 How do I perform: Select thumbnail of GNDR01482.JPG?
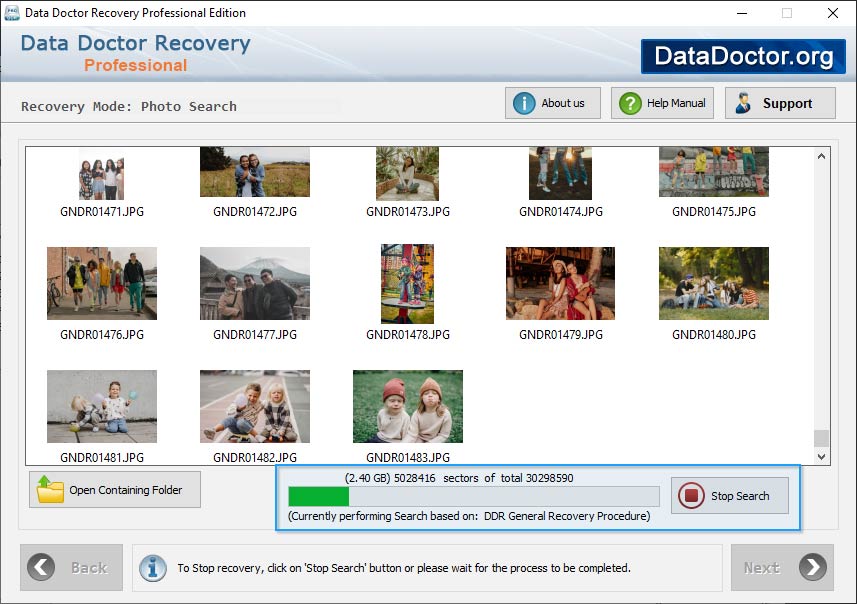point(255,406)
